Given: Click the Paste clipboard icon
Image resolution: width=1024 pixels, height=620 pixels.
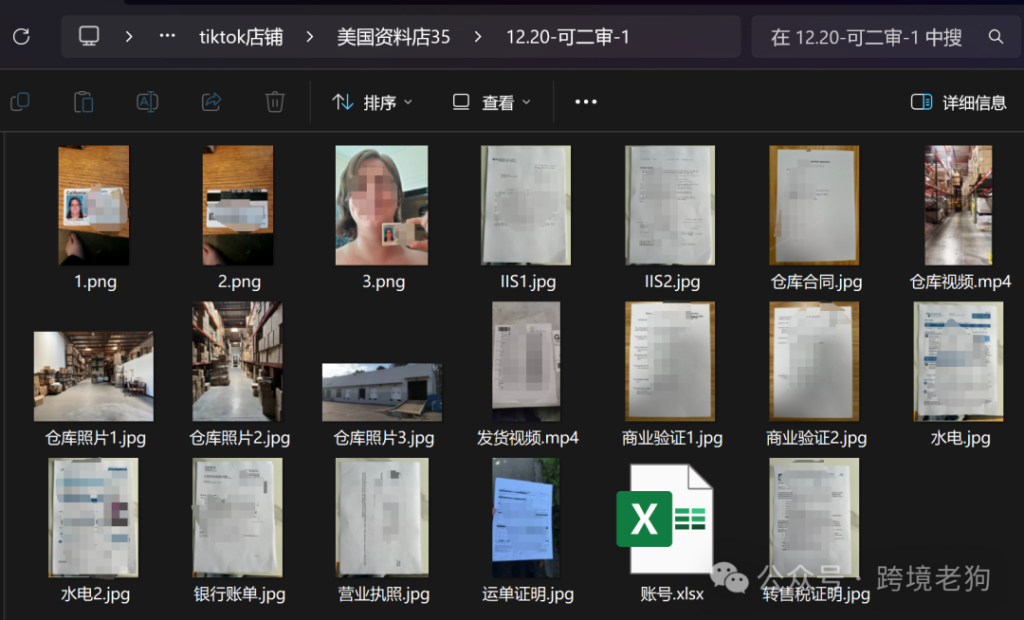Looking at the screenshot, I should (84, 102).
